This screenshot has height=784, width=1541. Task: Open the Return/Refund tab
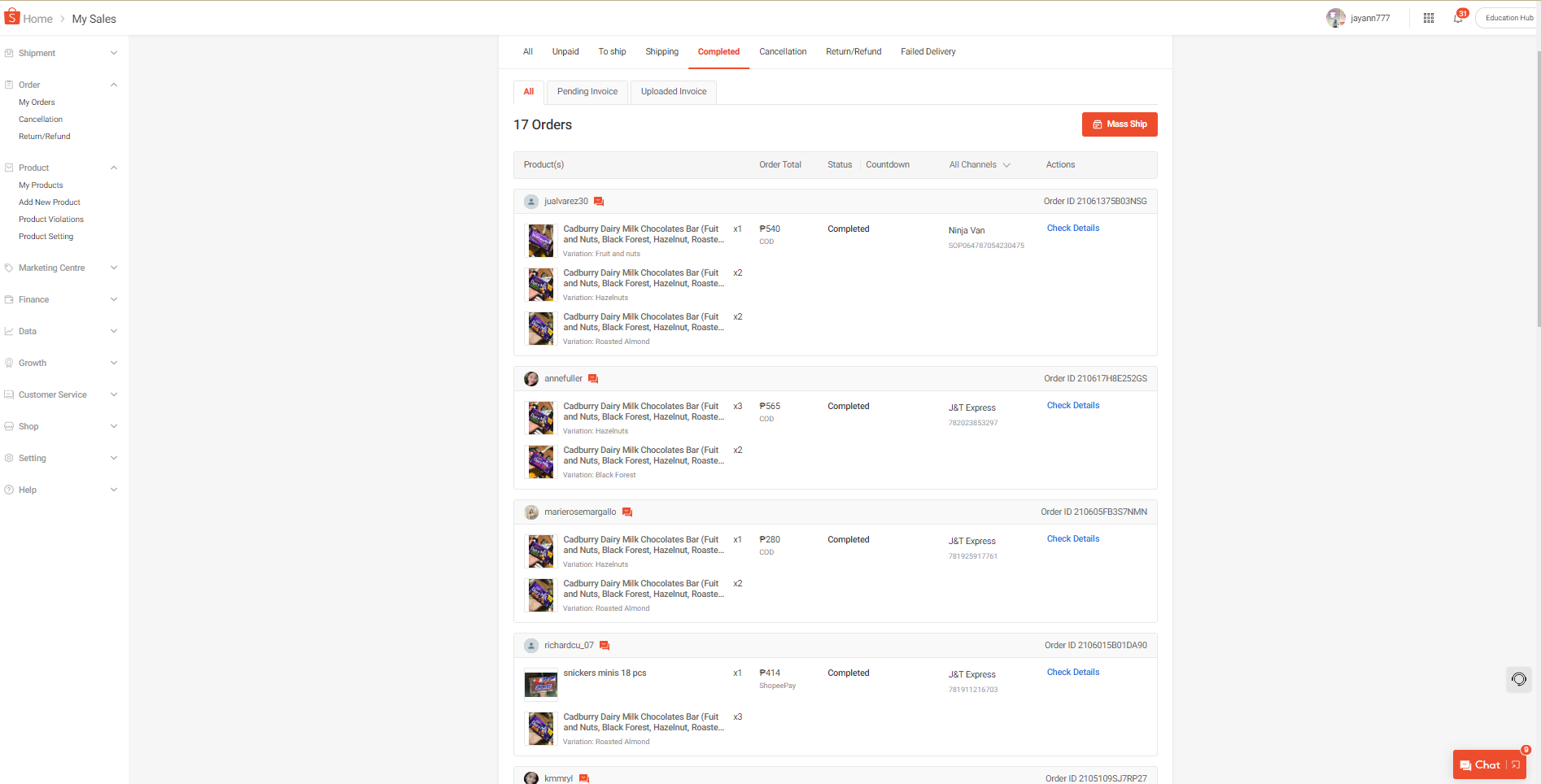click(x=853, y=52)
